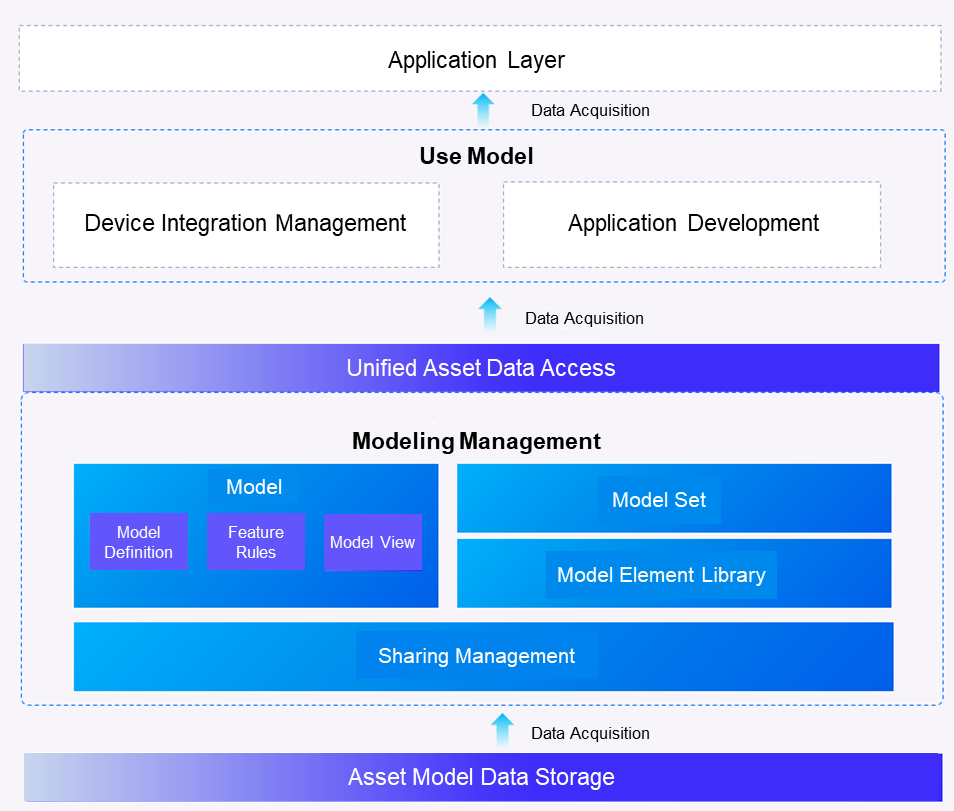Select the Feature Rules block
The image size is (954, 811).
[x=256, y=541]
